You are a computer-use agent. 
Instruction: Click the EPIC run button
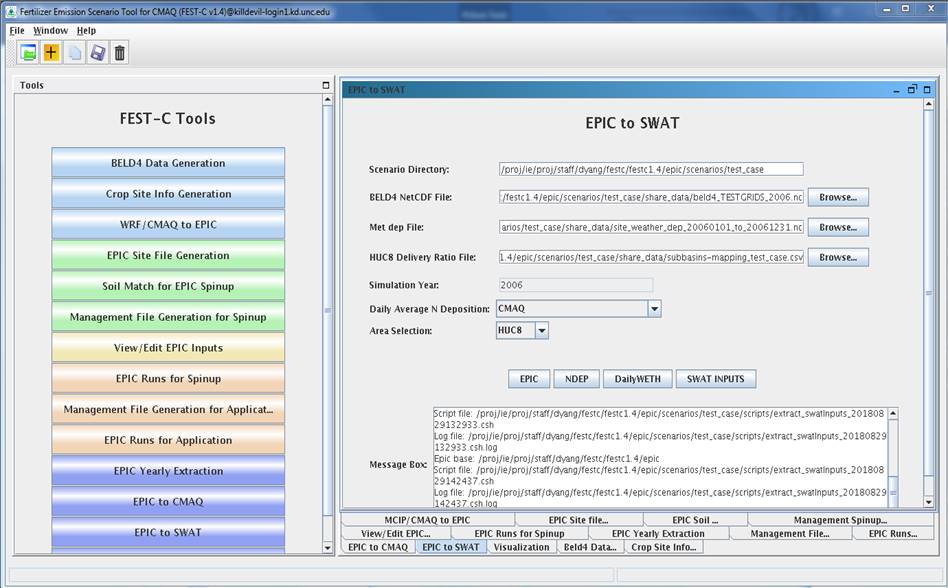(x=529, y=379)
